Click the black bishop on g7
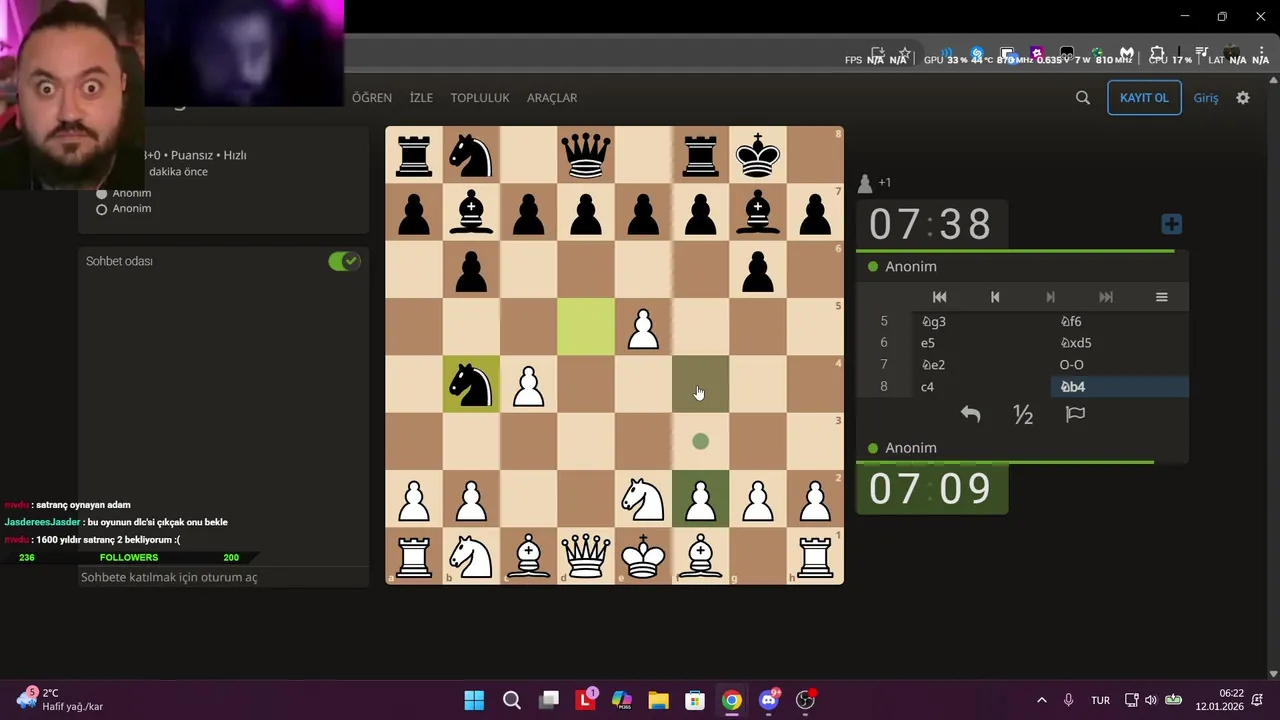This screenshot has height=720, width=1280. [758, 212]
